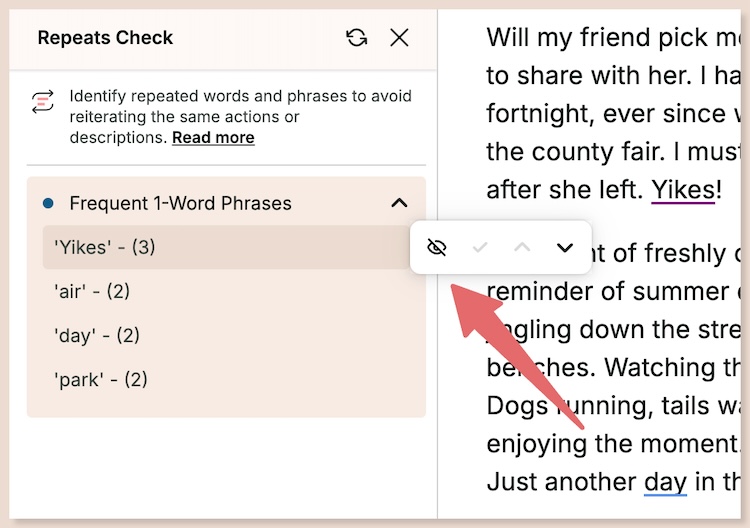Choose the 'day' - (2) repeated word
Image resolution: width=750 pixels, height=528 pixels.
(96, 335)
